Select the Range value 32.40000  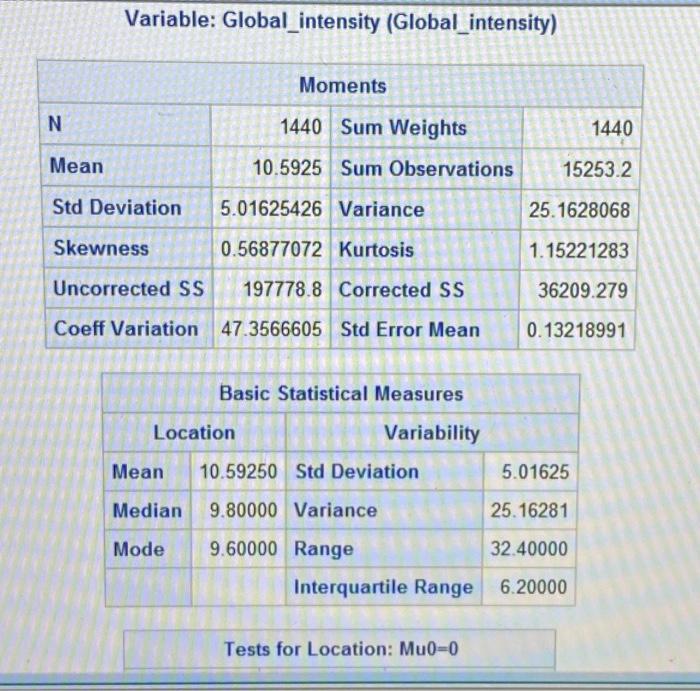pos(529,549)
